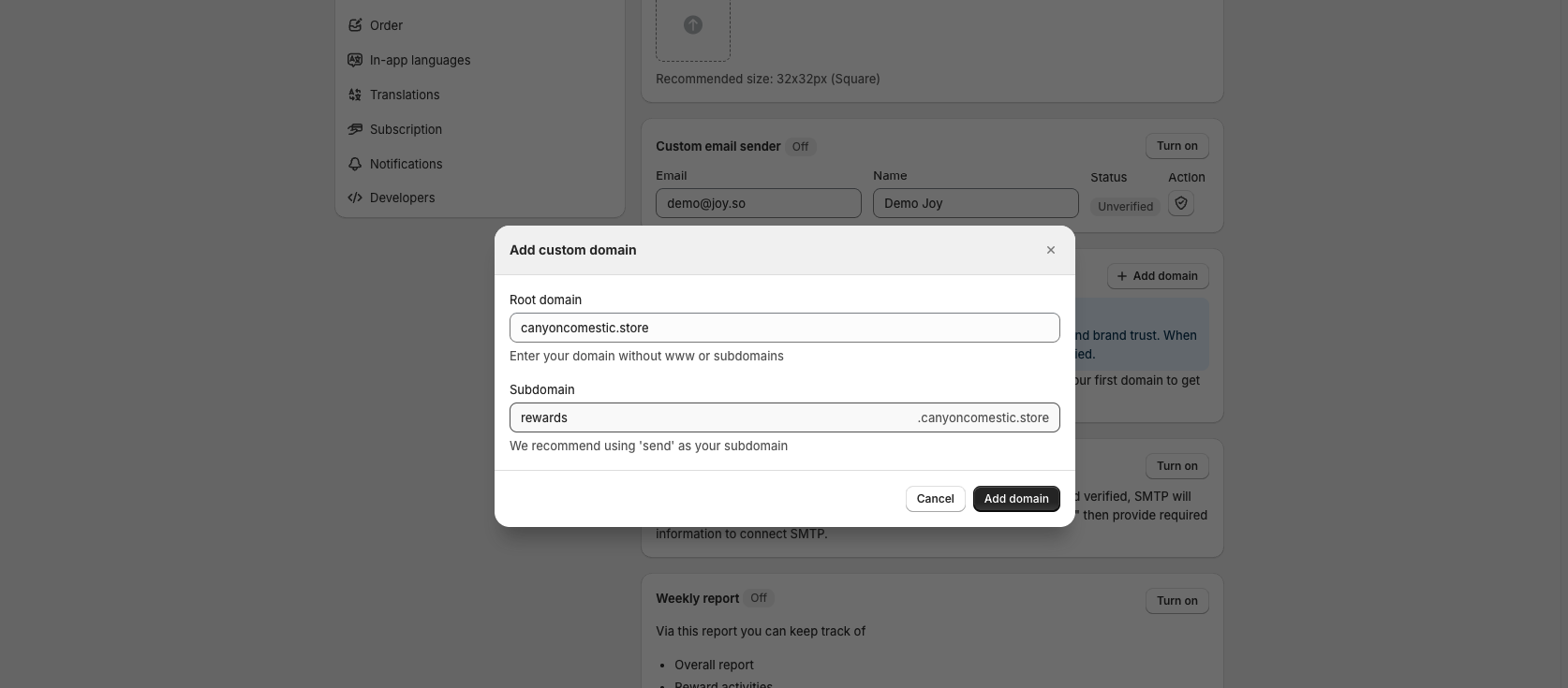
Task: Open Notifications in the sidebar
Action: click(x=406, y=164)
